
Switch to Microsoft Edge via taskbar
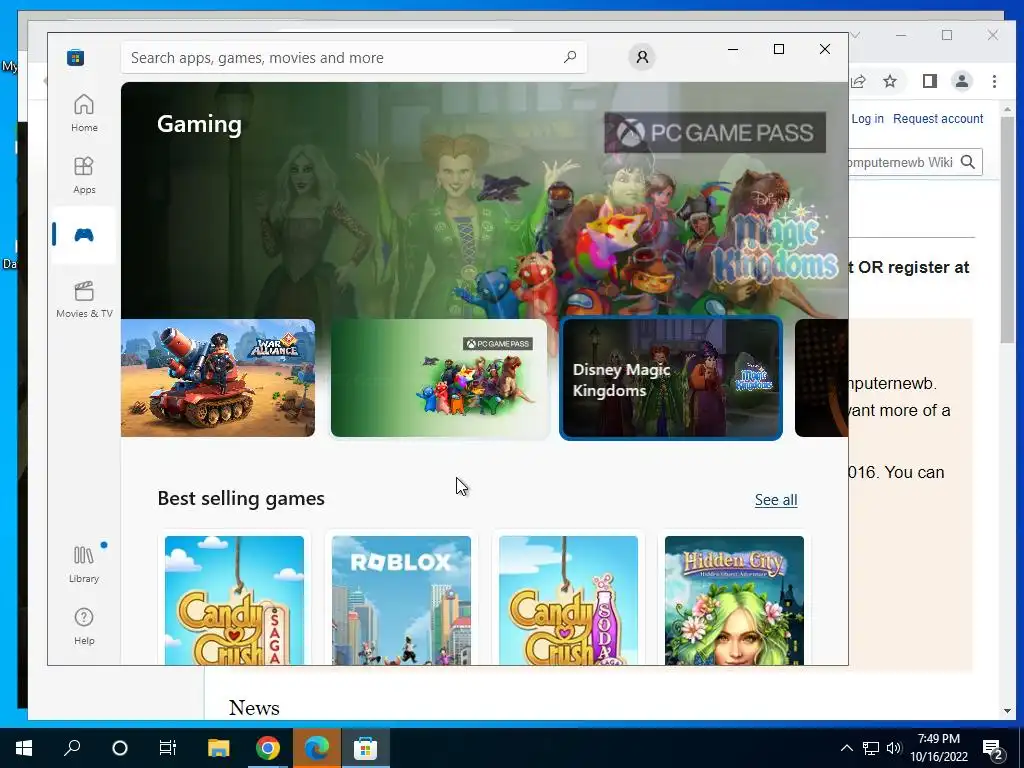point(317,748)
